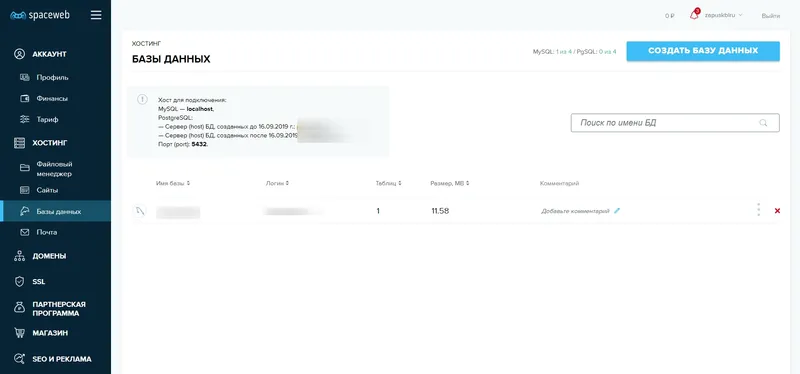Expand the ДОМЕНЫ section
Viewport: 800px width, 374px height.
click(x=49, y=256)
